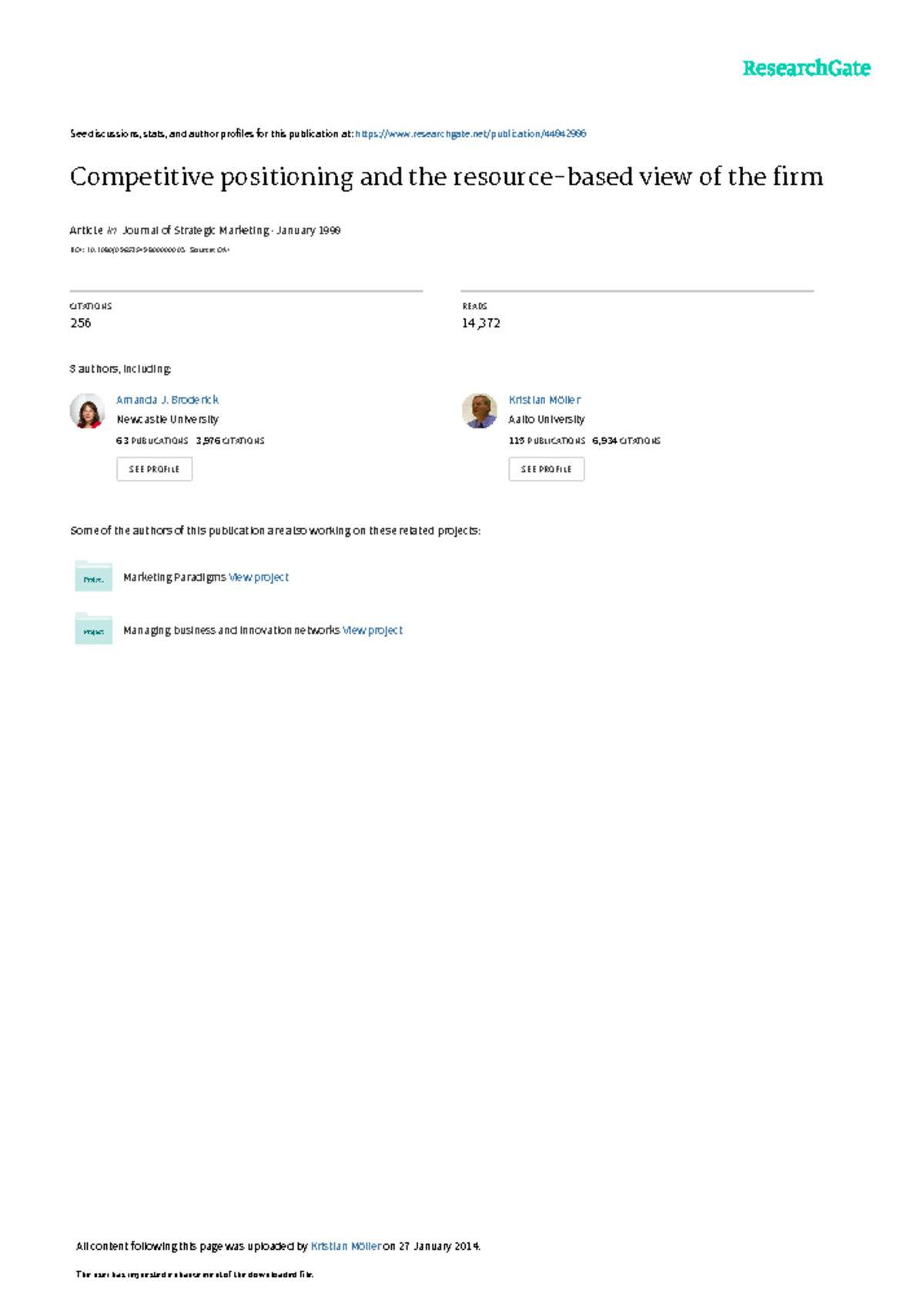Open the researchgate.net publication URL link
The width and height of the screenshot is (924, 1307).
470,134
